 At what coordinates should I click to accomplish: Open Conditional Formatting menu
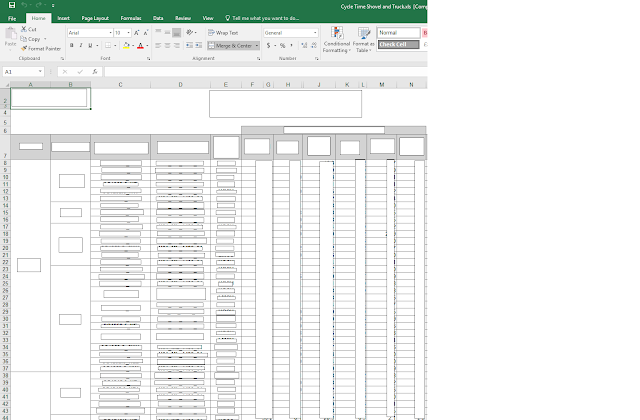pyautogui.click(x=336, y=40)
